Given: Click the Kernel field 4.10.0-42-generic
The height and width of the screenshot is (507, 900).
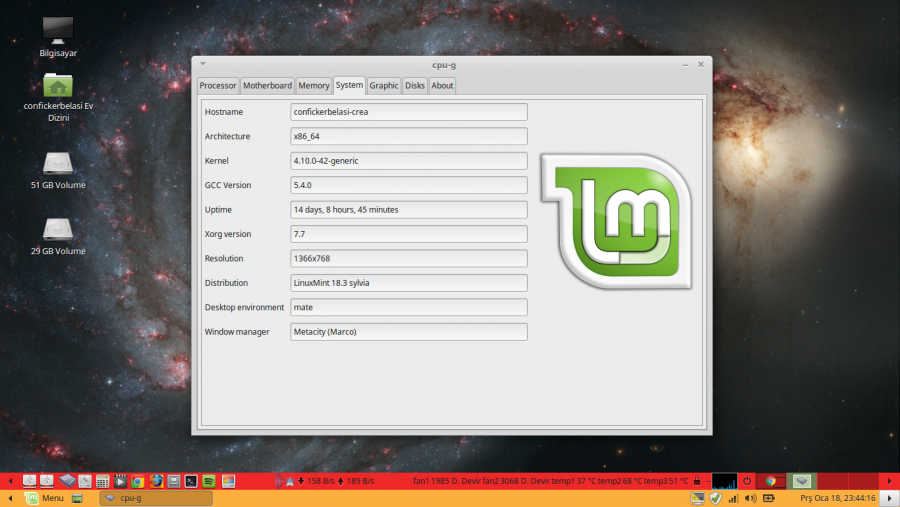Looking at the screenshot, I should 409,161.
